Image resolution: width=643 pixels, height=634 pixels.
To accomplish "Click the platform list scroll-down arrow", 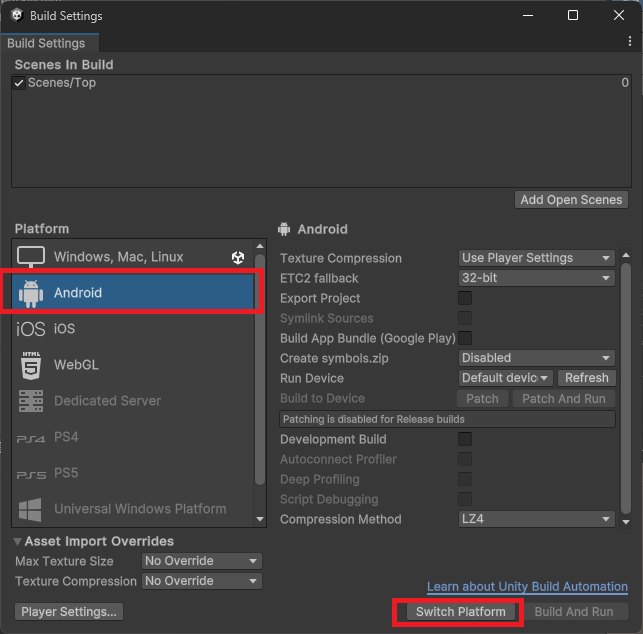I will (260, 519).
